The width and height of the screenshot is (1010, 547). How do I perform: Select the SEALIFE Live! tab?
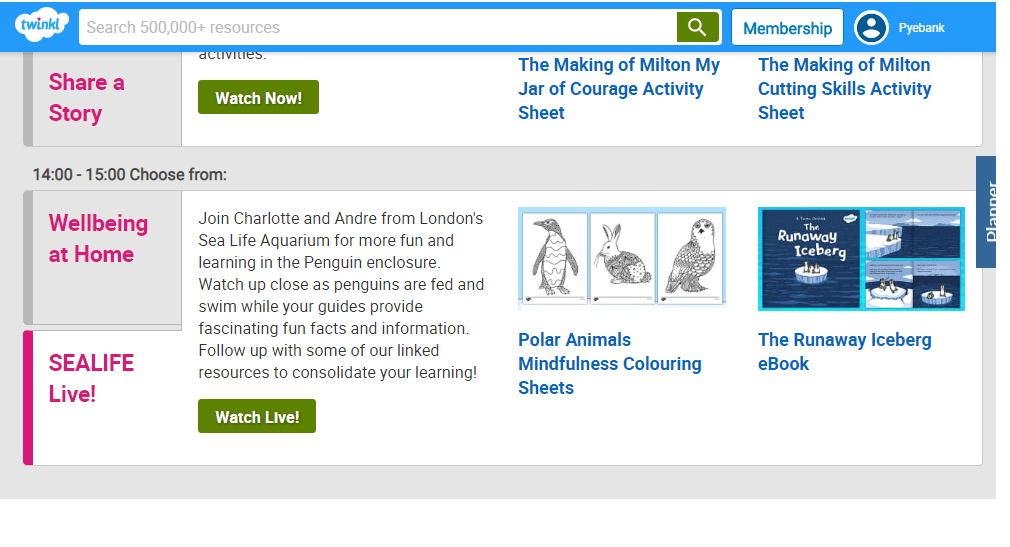click(x=100, y=378)
